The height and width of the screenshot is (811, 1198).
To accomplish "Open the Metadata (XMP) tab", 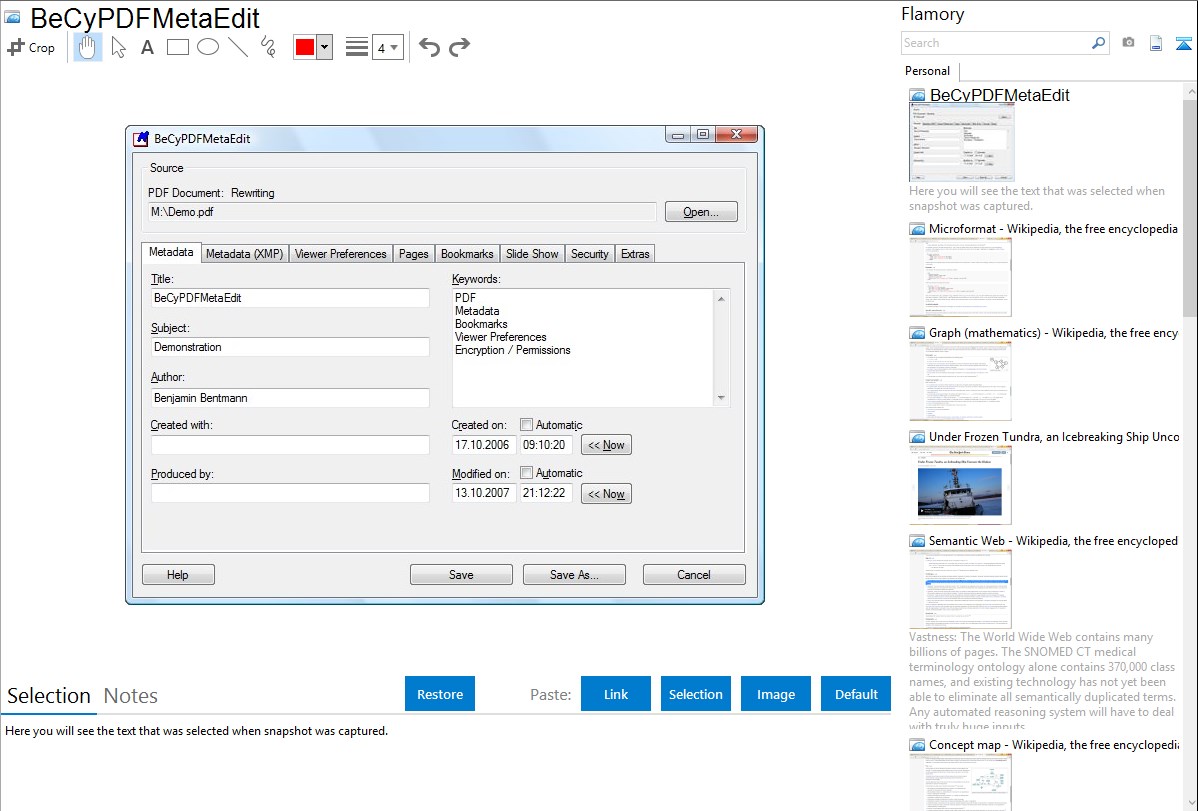I will (x=244, y=254).
